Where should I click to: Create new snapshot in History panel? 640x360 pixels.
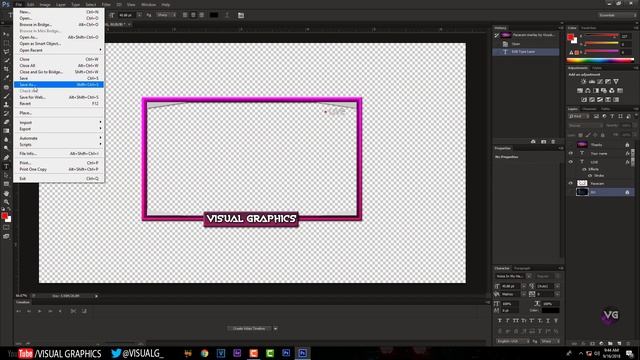[543, 142]
